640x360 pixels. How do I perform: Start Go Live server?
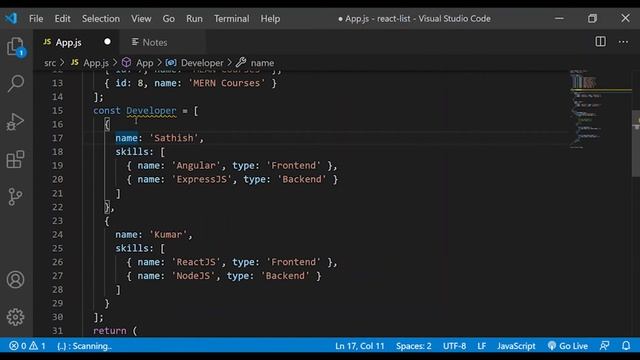[x=568, y=346]
